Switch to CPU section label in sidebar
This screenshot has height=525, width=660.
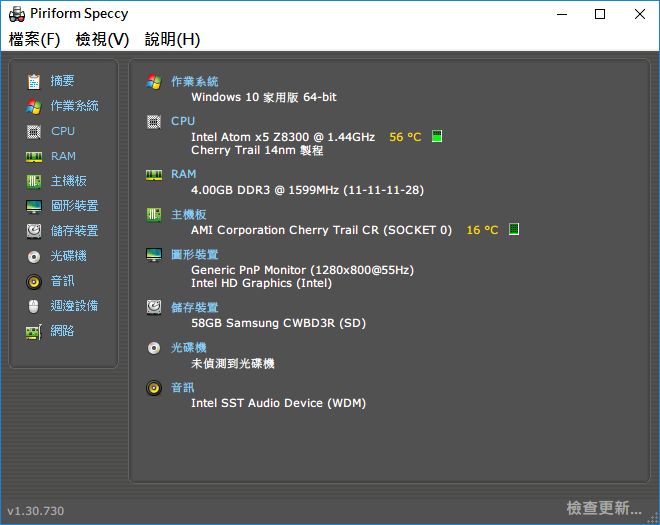tap(63, 131)
